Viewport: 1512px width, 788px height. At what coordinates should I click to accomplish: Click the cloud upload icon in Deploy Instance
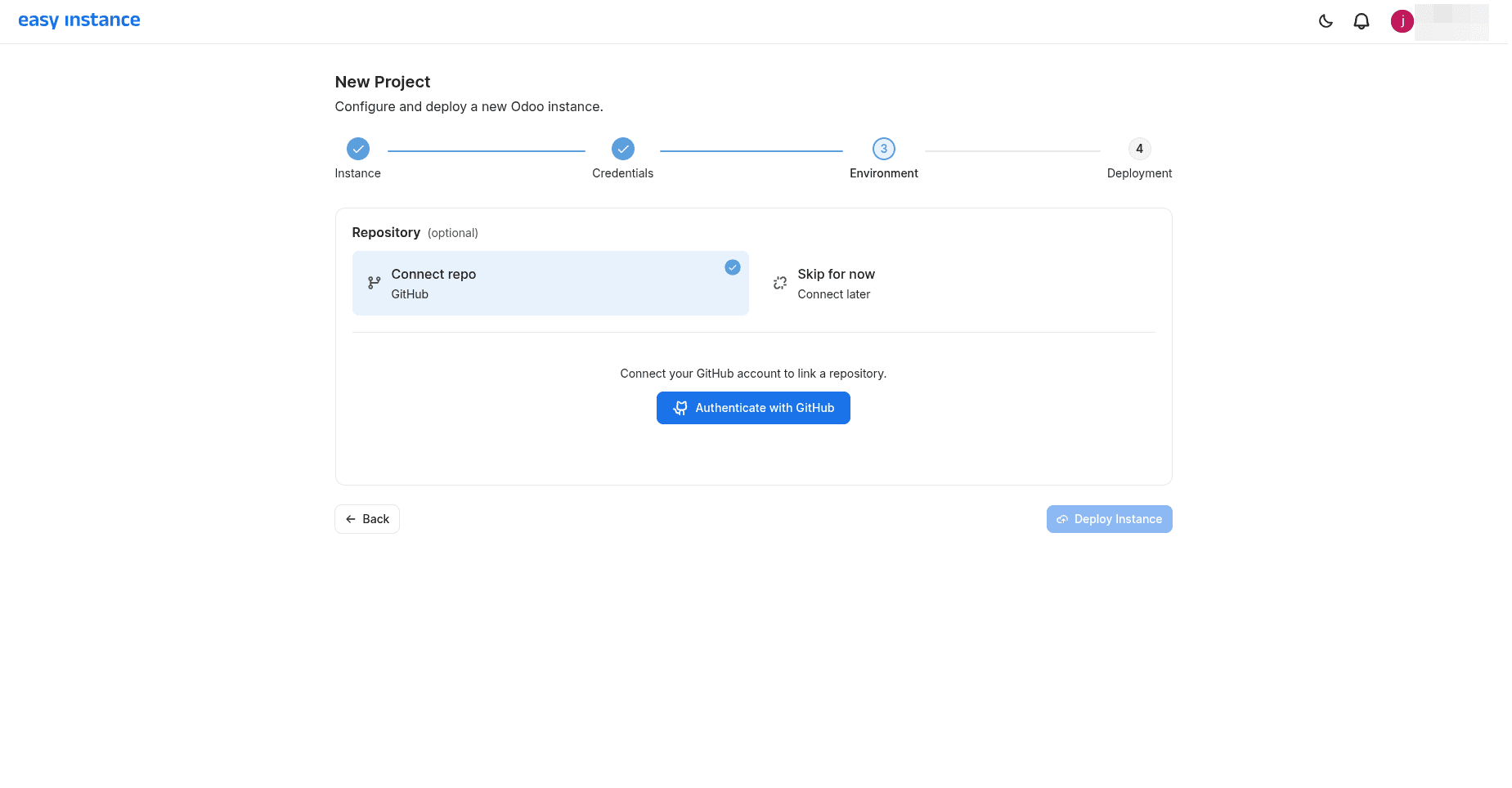(x=1062, y=519)
